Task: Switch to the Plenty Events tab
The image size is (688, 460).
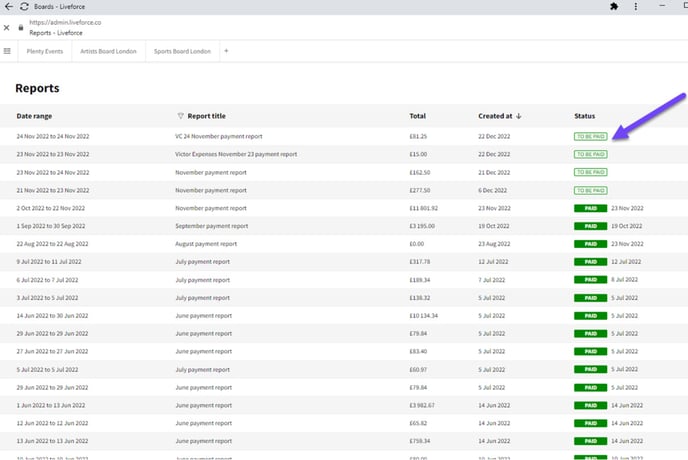Action: pyautogui.click(x=45, y=51)
